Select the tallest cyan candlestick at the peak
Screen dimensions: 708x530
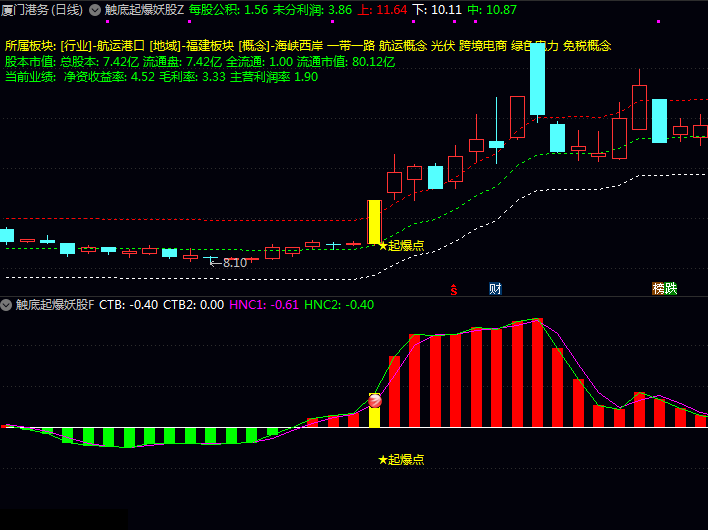pyautogui.click(x=537, y=79)
